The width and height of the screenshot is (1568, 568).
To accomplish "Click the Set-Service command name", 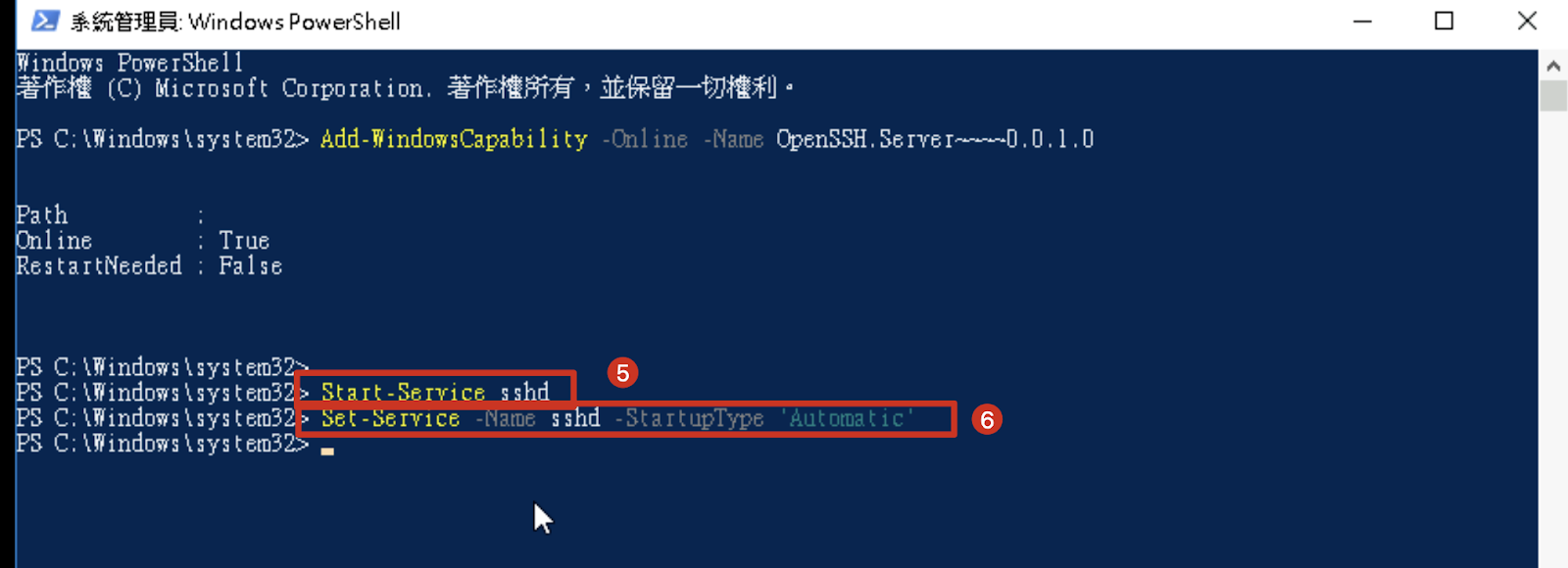I will [x=390, y=418].
